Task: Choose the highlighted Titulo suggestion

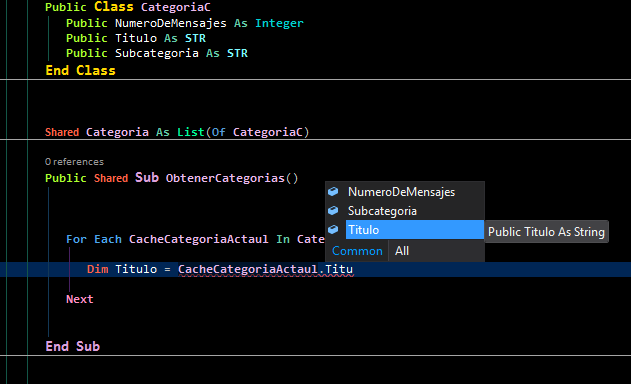Action: tap(414, 230)
